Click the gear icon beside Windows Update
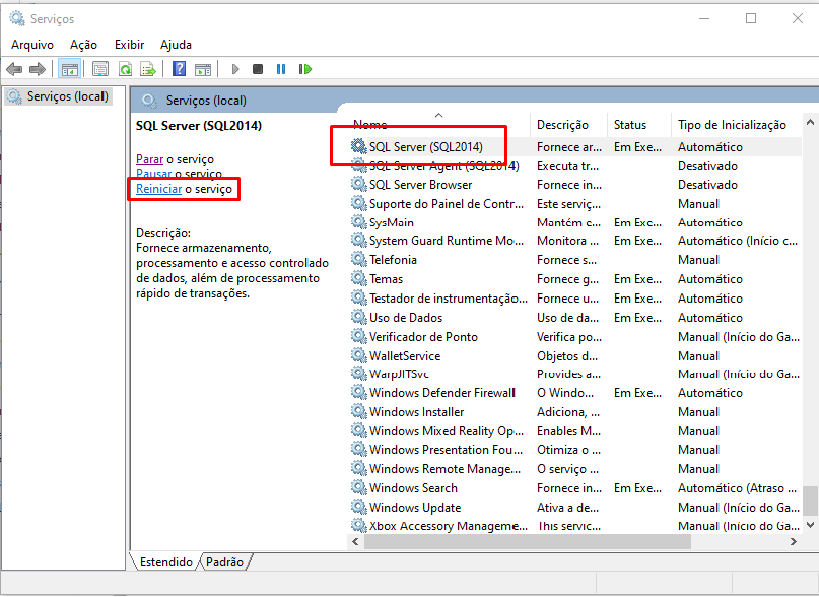Screen dimensions: 819x597 [358, 507]
